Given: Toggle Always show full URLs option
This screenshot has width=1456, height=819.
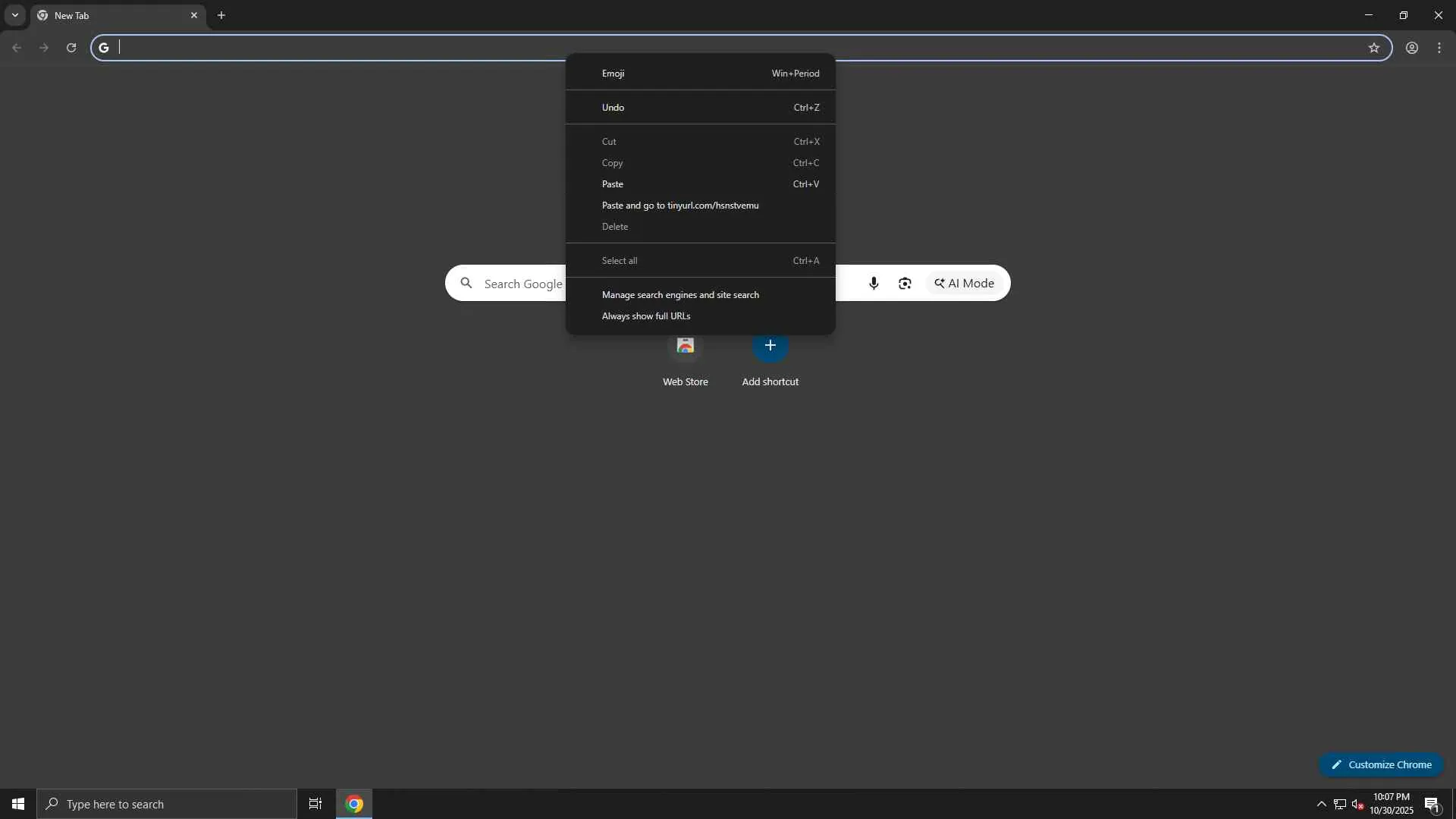Looking at the screenshot, I should coord(646,316).
